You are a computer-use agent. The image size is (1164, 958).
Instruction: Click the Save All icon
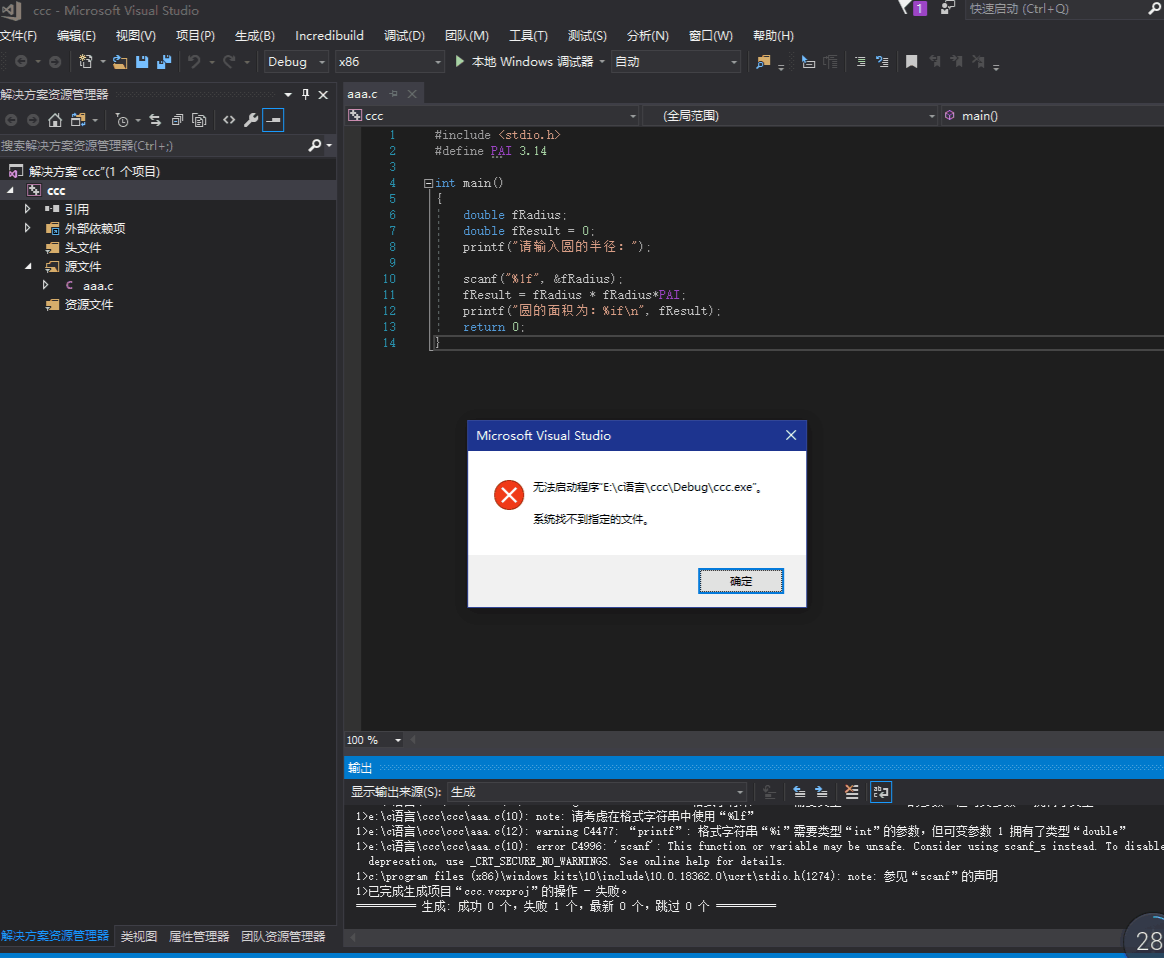click(x=164, y=62)
